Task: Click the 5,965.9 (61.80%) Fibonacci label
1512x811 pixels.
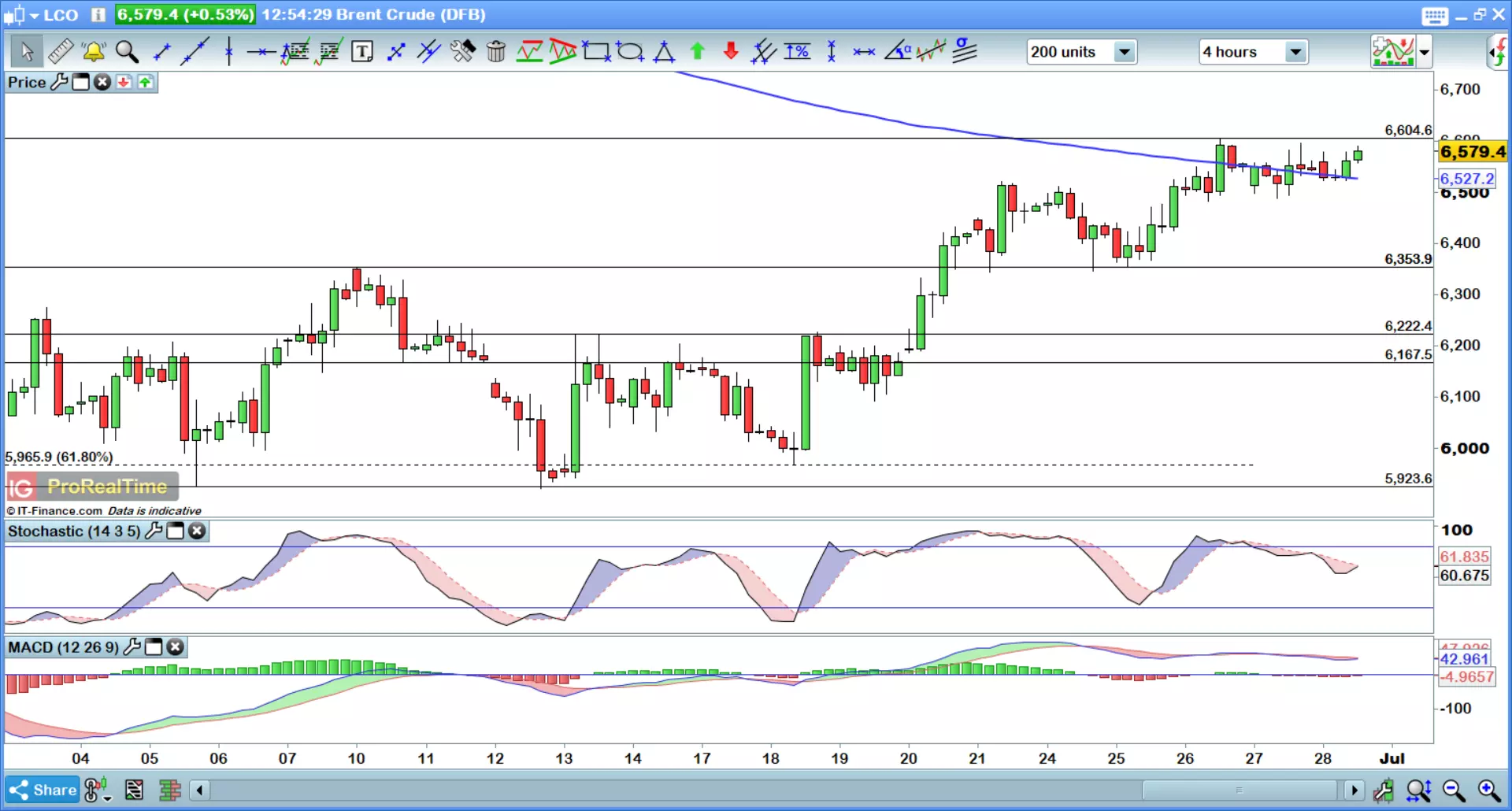Action: click(59, 457)
